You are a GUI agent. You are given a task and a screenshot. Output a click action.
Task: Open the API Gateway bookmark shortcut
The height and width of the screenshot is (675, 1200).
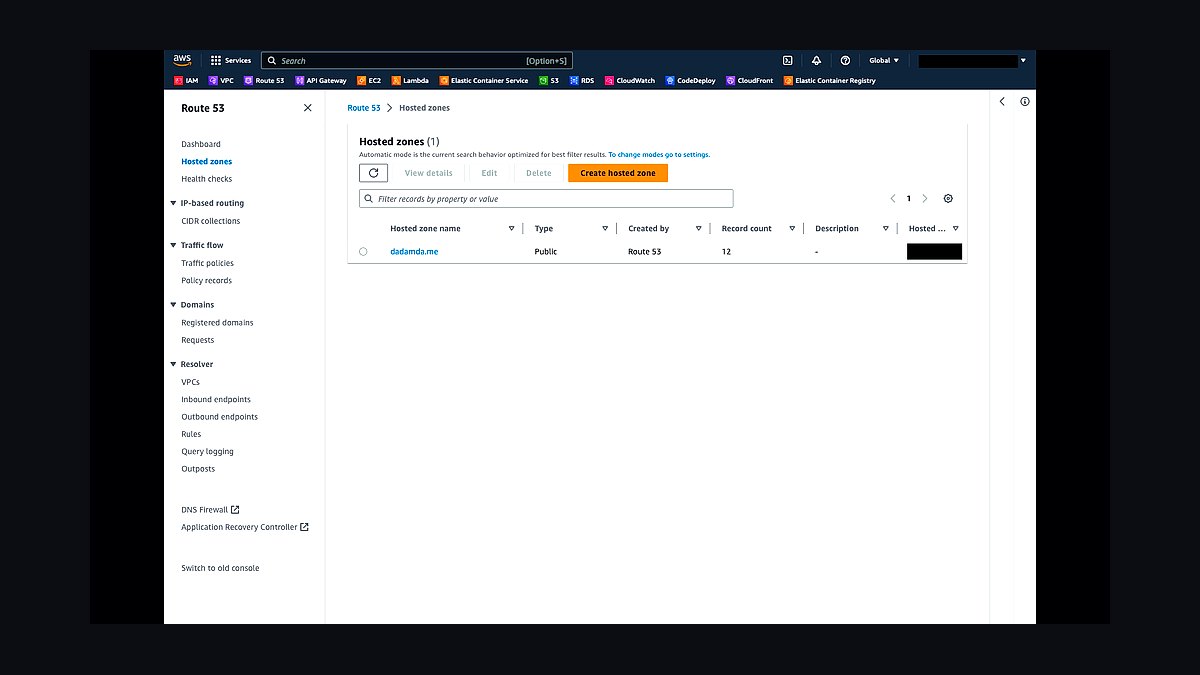pos(321,80)
